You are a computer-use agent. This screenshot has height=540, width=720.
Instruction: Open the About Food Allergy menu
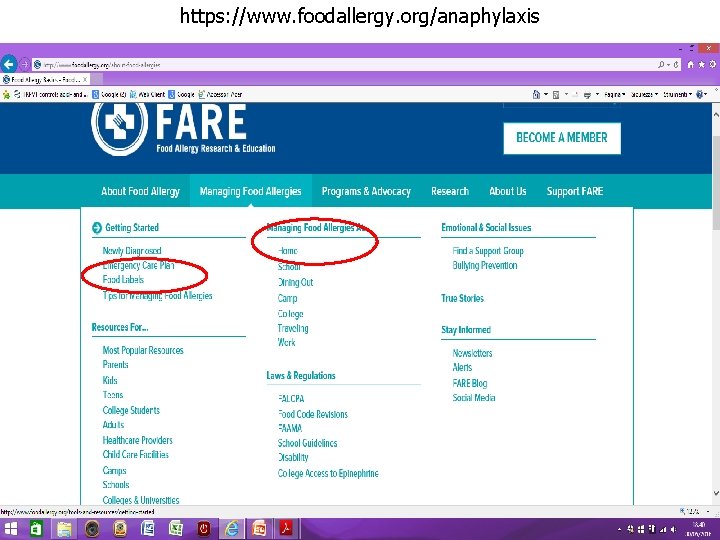140,191
